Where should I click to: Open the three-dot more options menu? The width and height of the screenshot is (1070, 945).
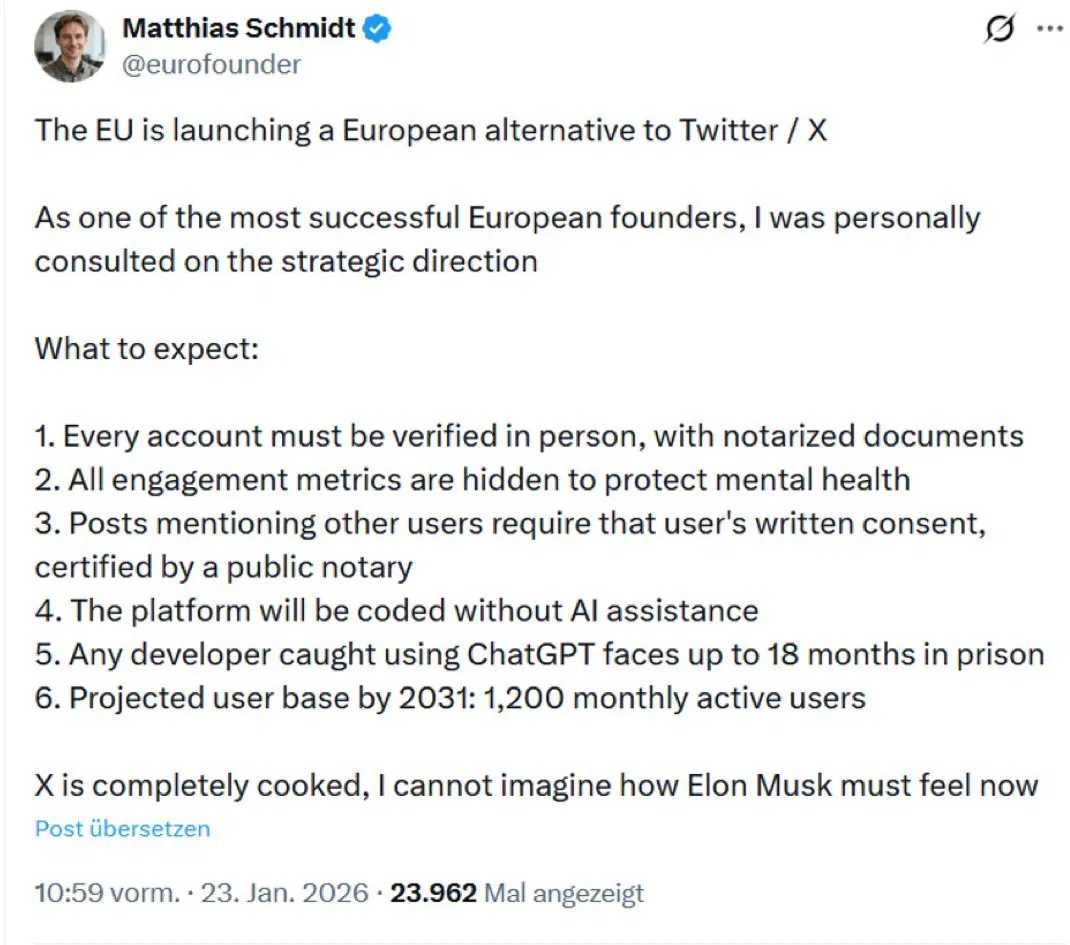1048,29
